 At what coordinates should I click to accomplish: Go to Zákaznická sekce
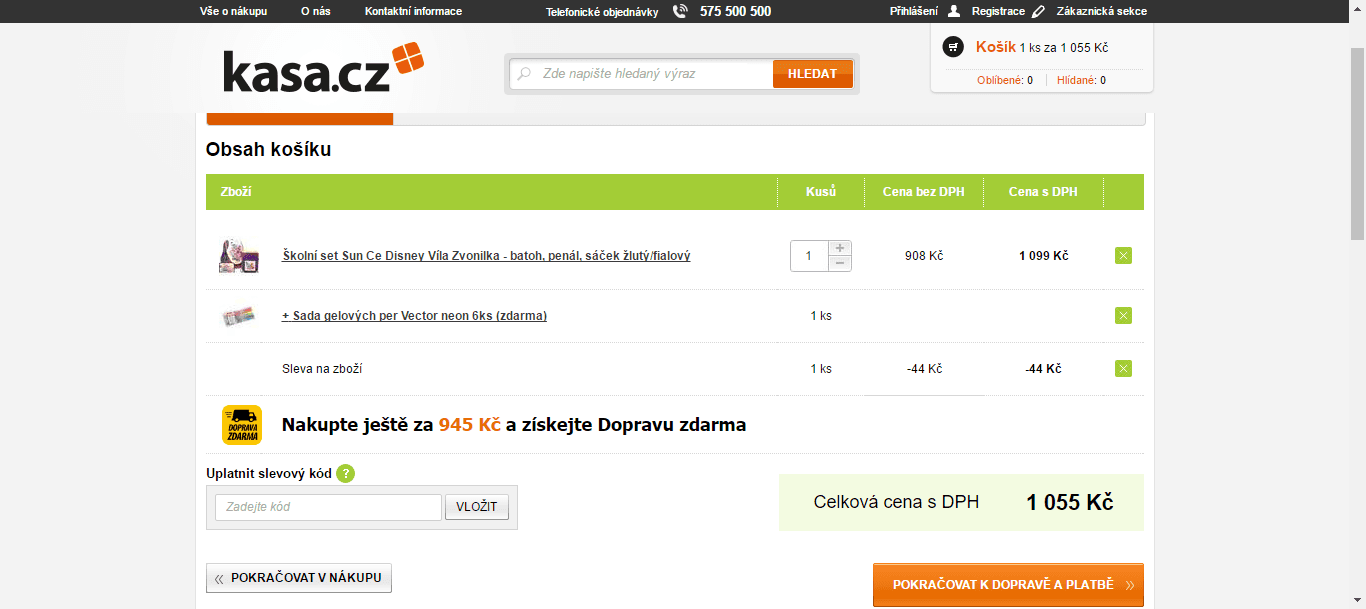1102,11
